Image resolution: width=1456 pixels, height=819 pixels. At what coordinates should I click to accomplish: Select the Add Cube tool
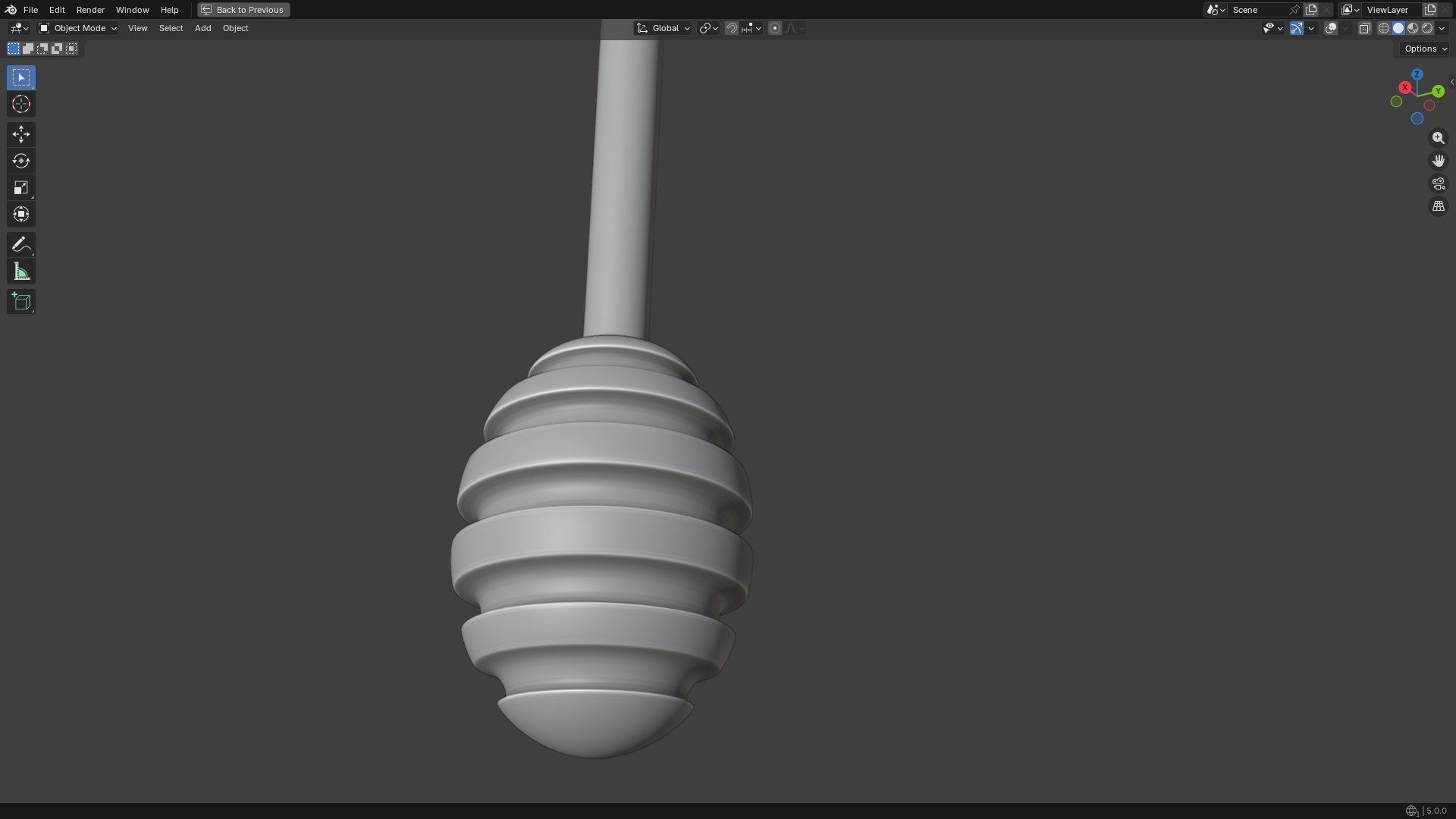click(x=21, y=301)
